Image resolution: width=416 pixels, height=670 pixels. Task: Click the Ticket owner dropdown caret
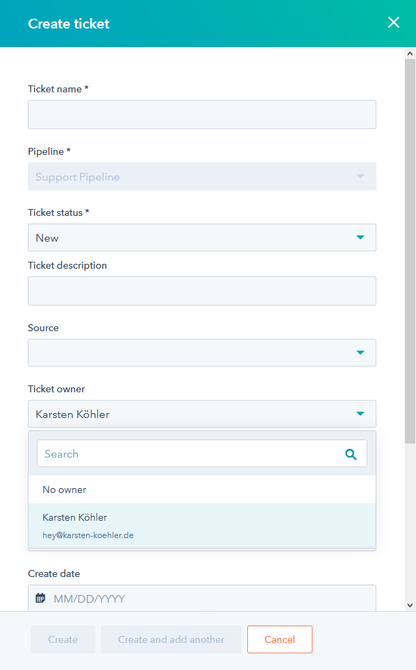click(360, 414)
